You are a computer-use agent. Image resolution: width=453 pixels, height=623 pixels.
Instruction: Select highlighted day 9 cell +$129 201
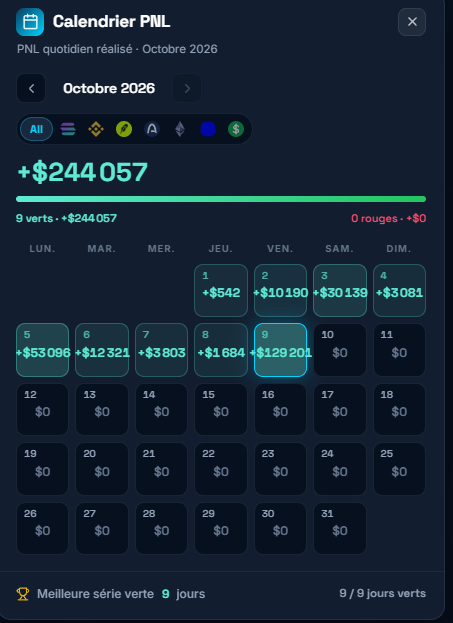click(x=281, y=350)
